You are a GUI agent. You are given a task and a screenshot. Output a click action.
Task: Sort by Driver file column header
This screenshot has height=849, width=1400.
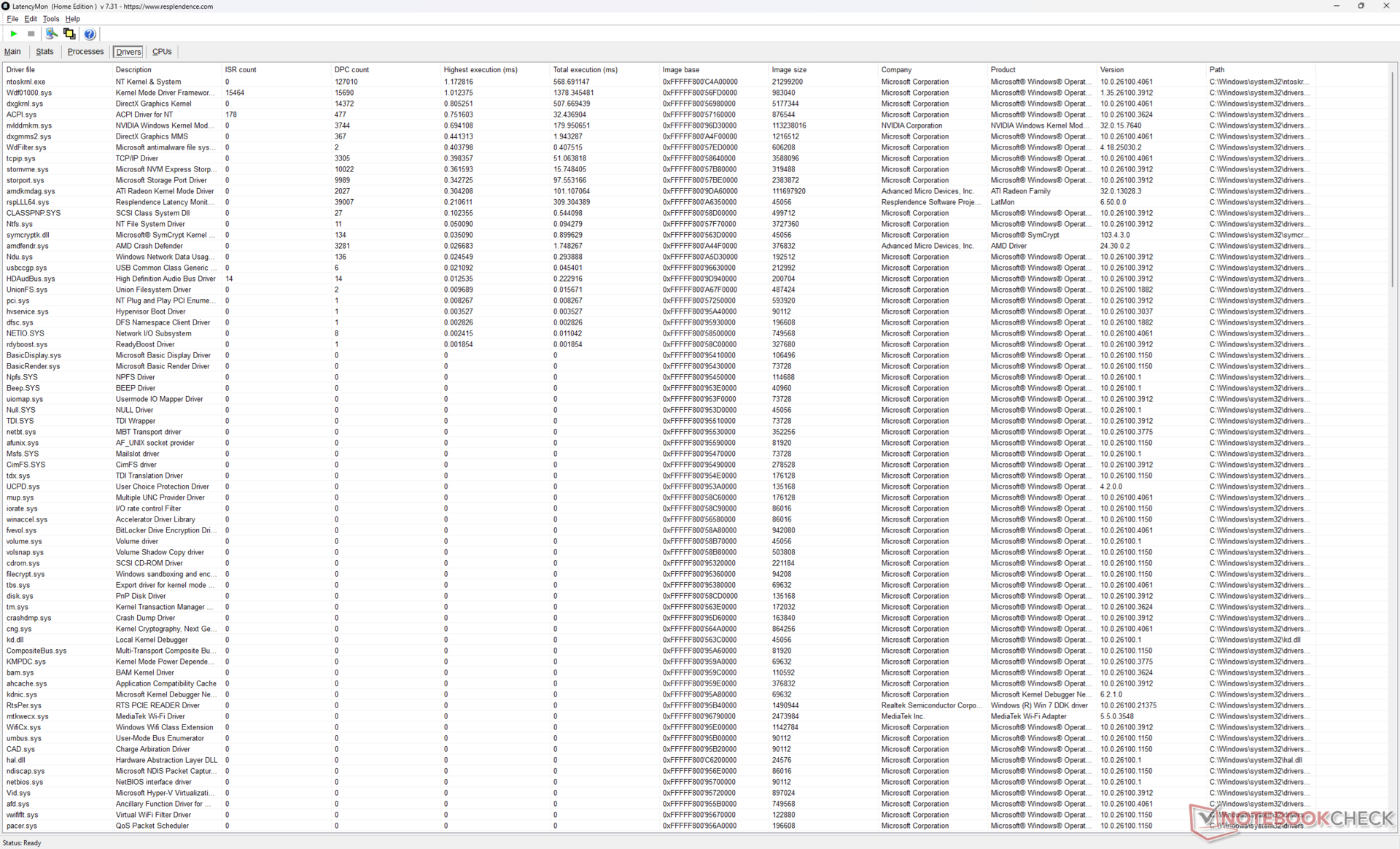(x=20, y=70)
